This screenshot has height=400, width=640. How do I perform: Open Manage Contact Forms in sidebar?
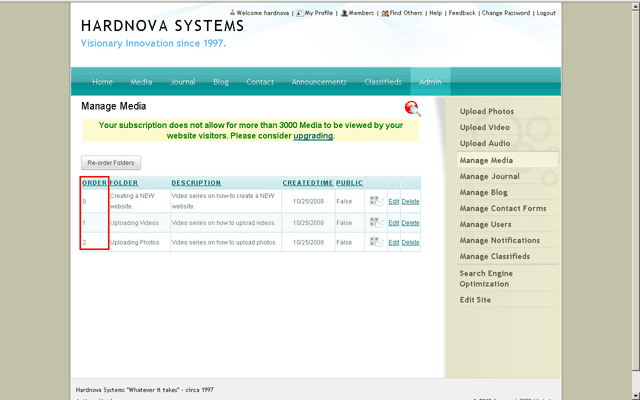pyautogui.click(x=503, y=208)
